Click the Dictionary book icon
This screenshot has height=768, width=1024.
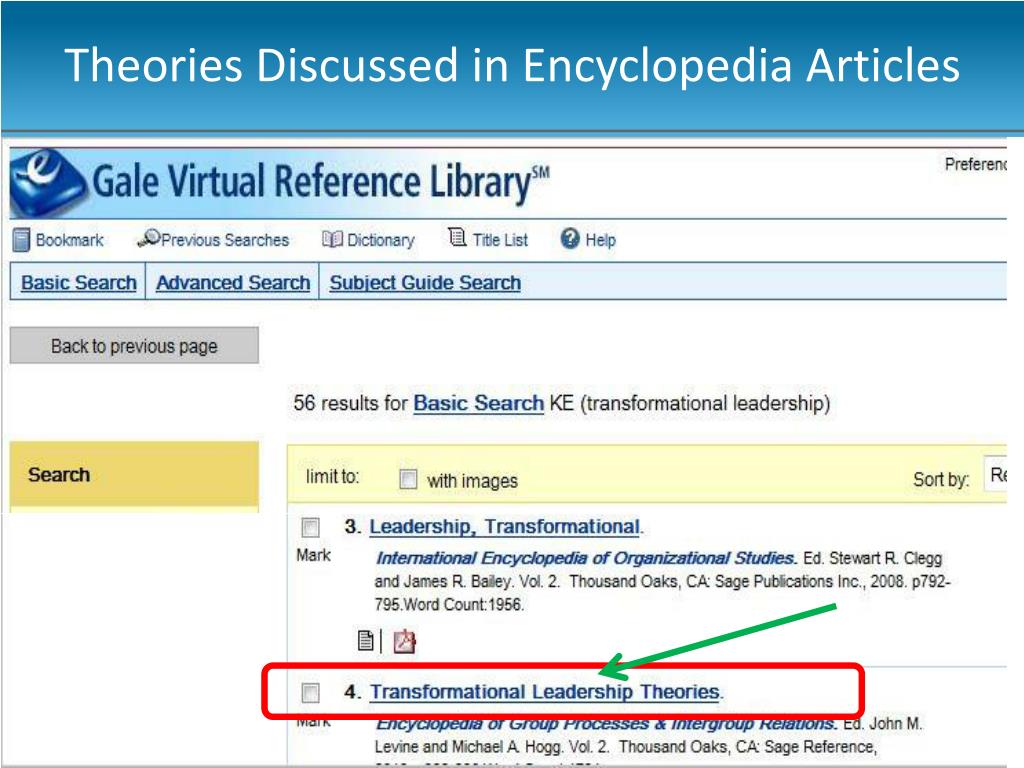332,240
